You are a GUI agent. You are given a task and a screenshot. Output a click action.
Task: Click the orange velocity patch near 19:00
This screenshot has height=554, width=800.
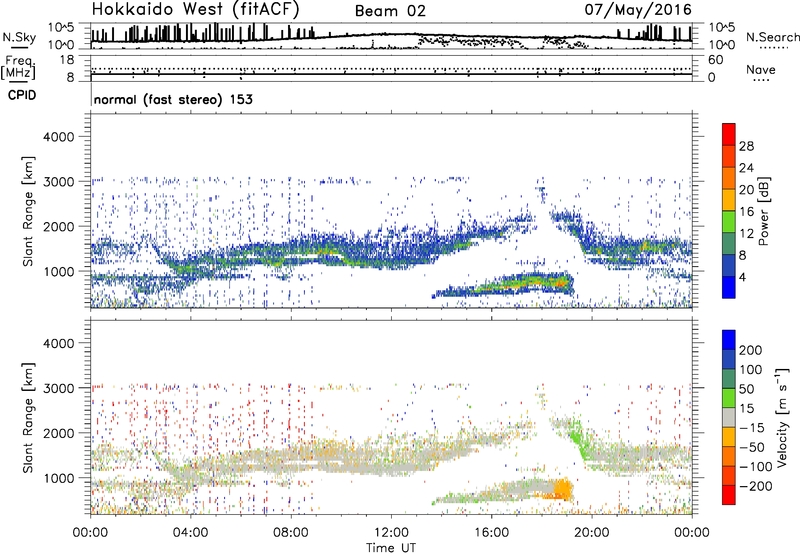pos(562,489)
